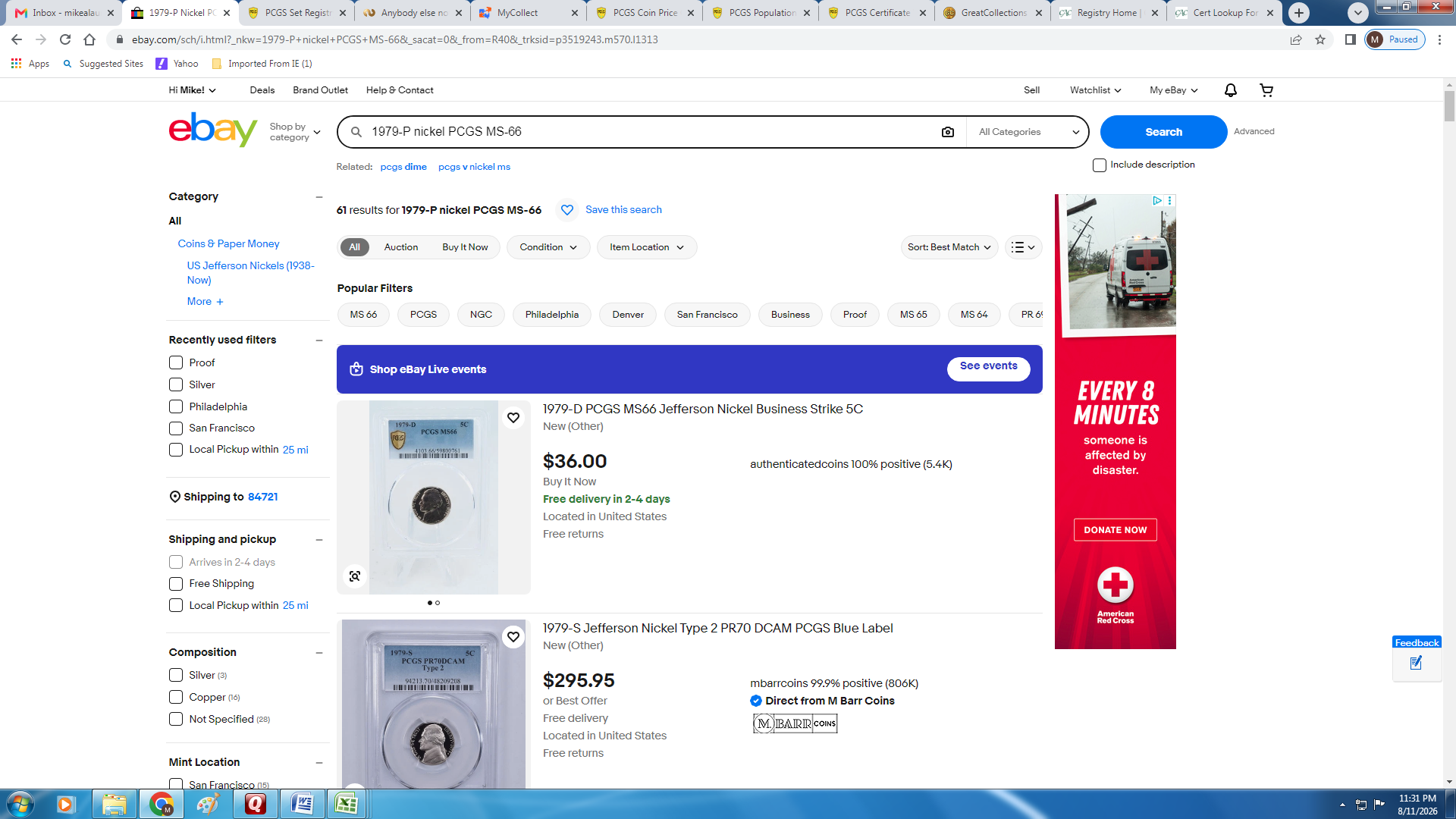Open the Item Location dropdown
1456x819 pixels.
click(x=647, y=247)
